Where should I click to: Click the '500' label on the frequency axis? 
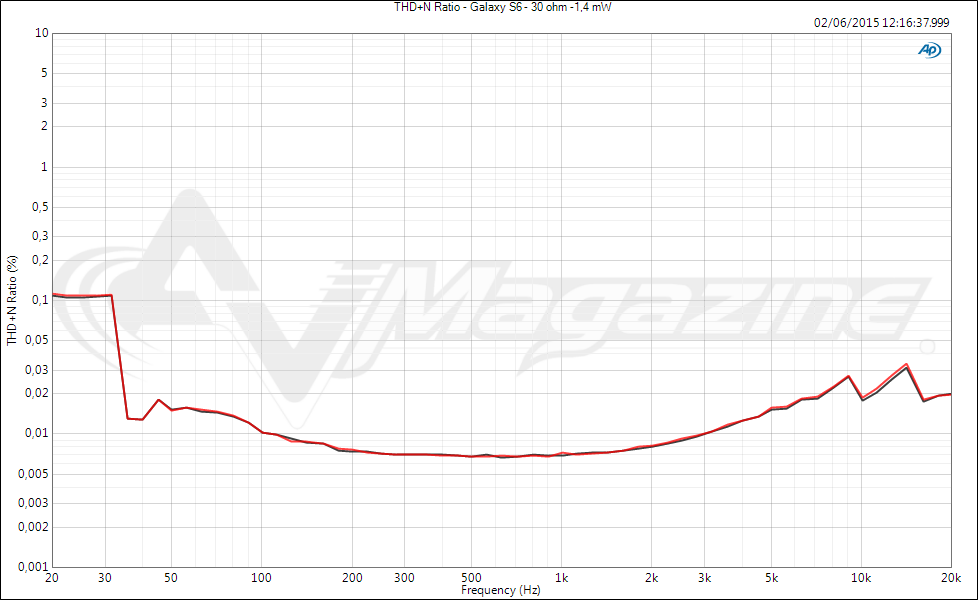pyautogui.click(x=471, y=578)
